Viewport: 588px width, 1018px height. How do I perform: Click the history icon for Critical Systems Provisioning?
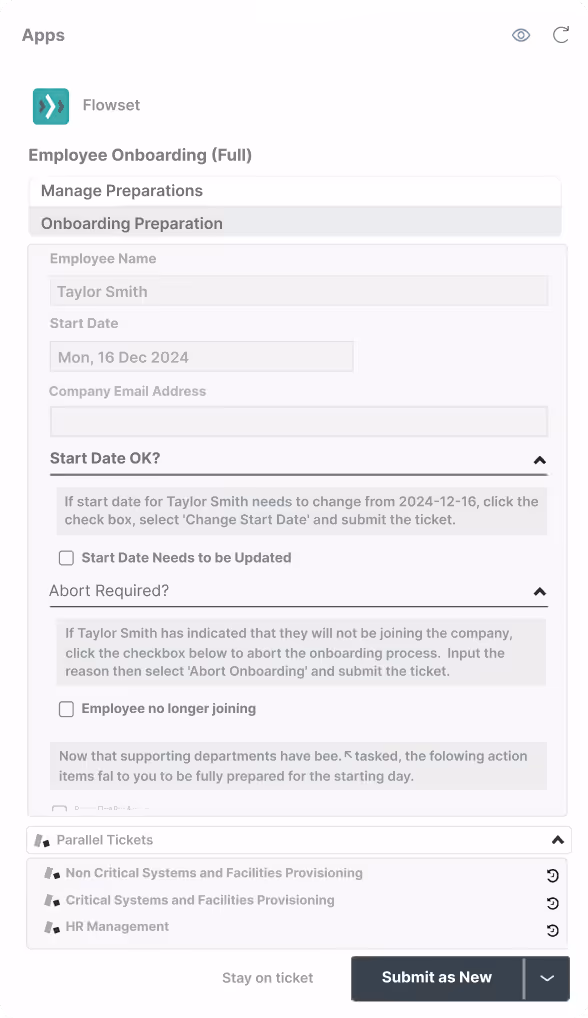[552, 901]
